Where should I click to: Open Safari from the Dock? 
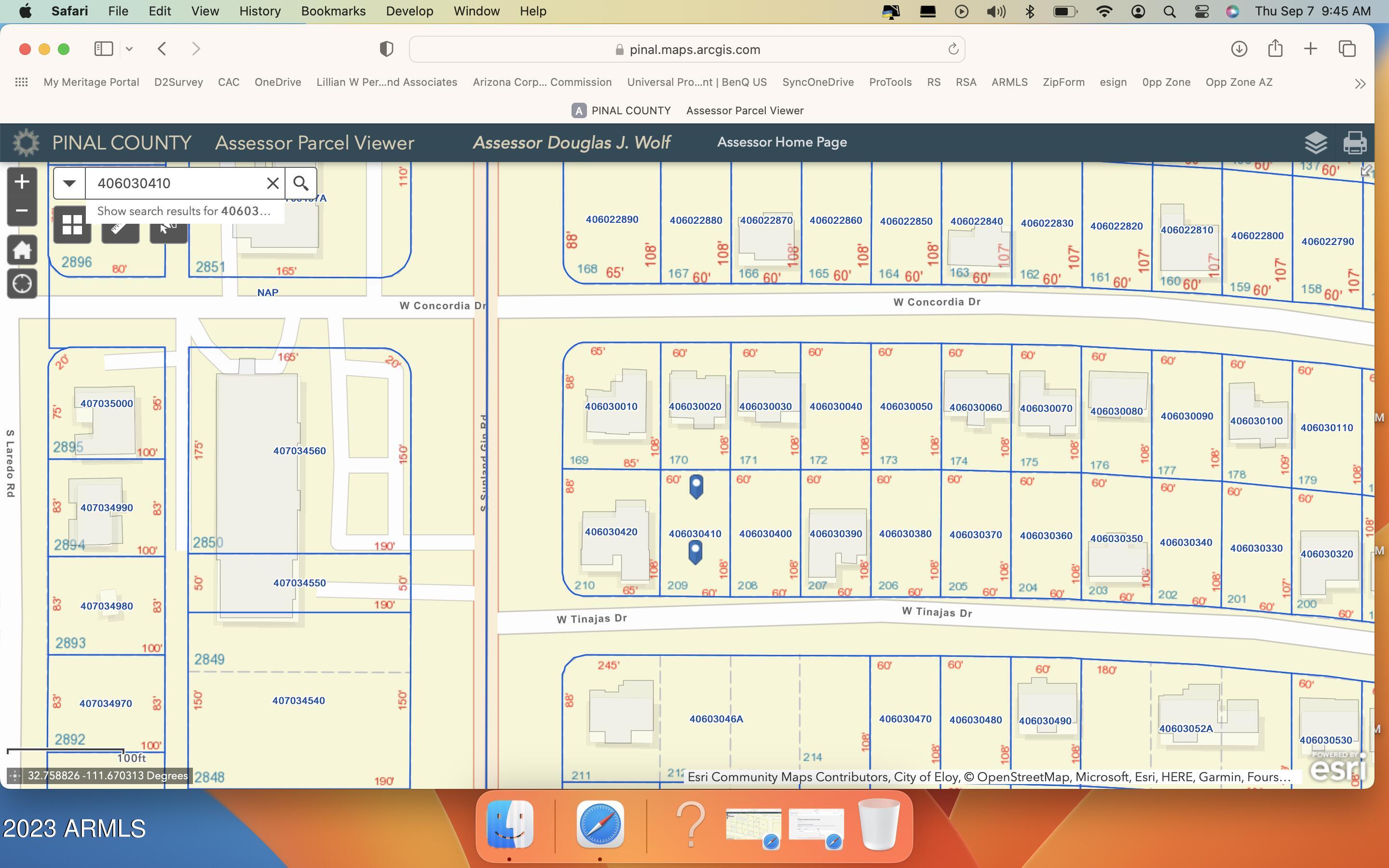(600, 825)
